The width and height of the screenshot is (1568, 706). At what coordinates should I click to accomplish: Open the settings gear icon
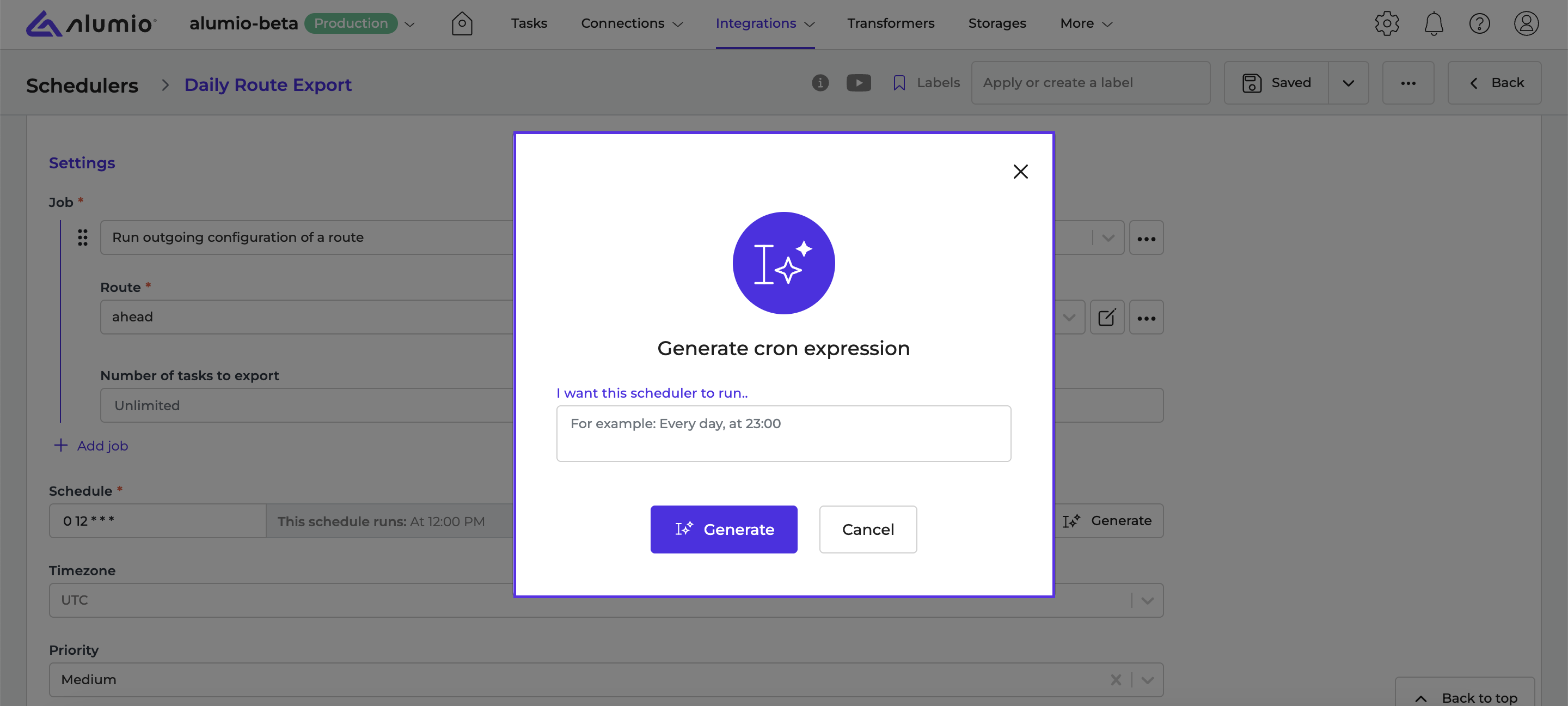[1387, 24]
